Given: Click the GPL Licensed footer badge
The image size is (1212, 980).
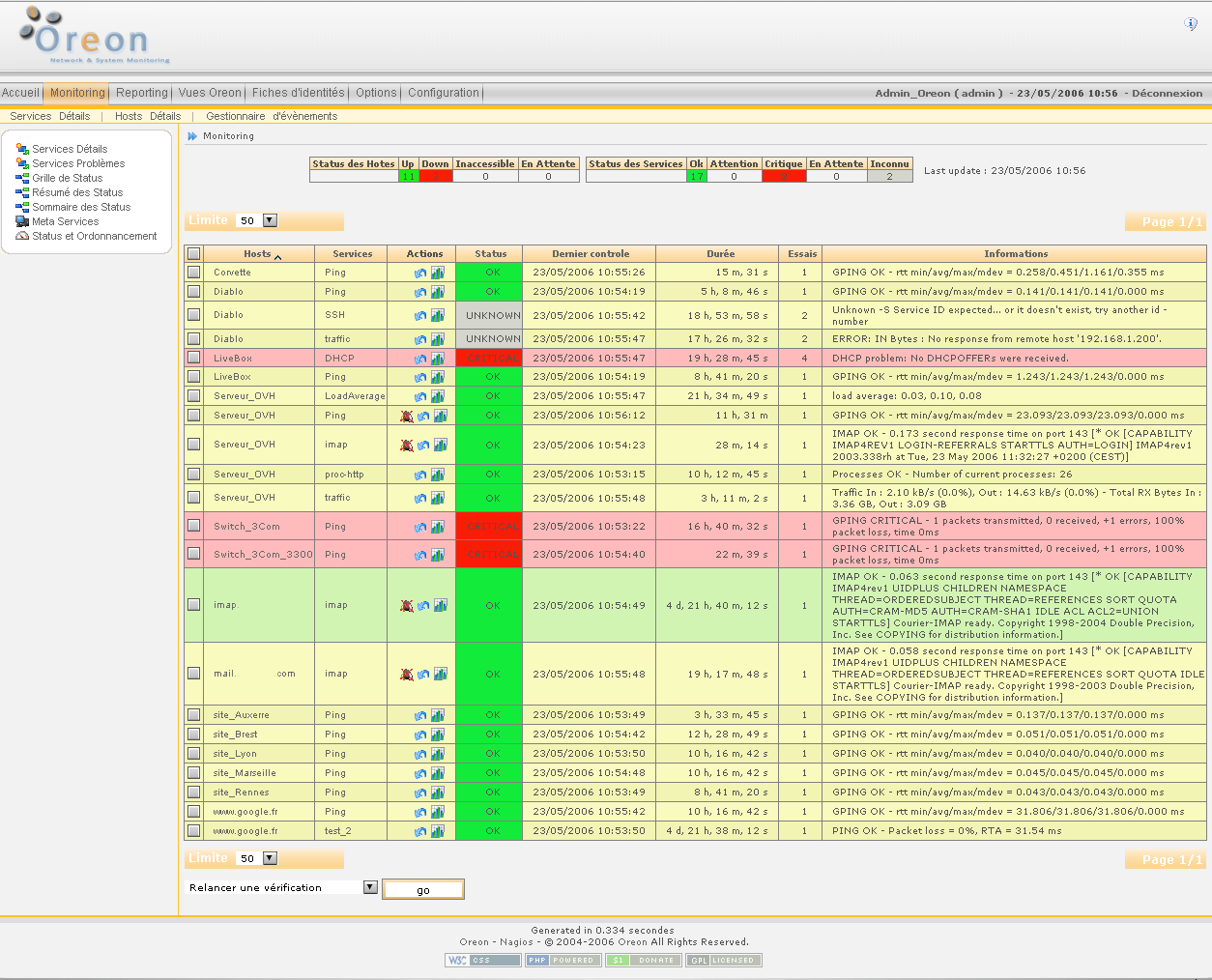Looking at the screenshot, I should pos(724,960).
